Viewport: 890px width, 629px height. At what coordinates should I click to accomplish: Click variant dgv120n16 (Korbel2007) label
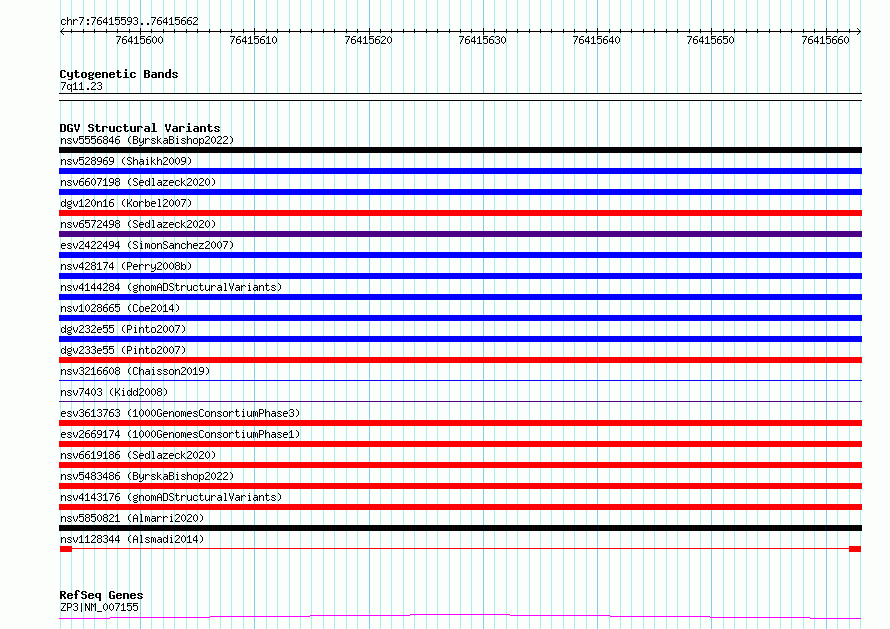pos(126,203)
